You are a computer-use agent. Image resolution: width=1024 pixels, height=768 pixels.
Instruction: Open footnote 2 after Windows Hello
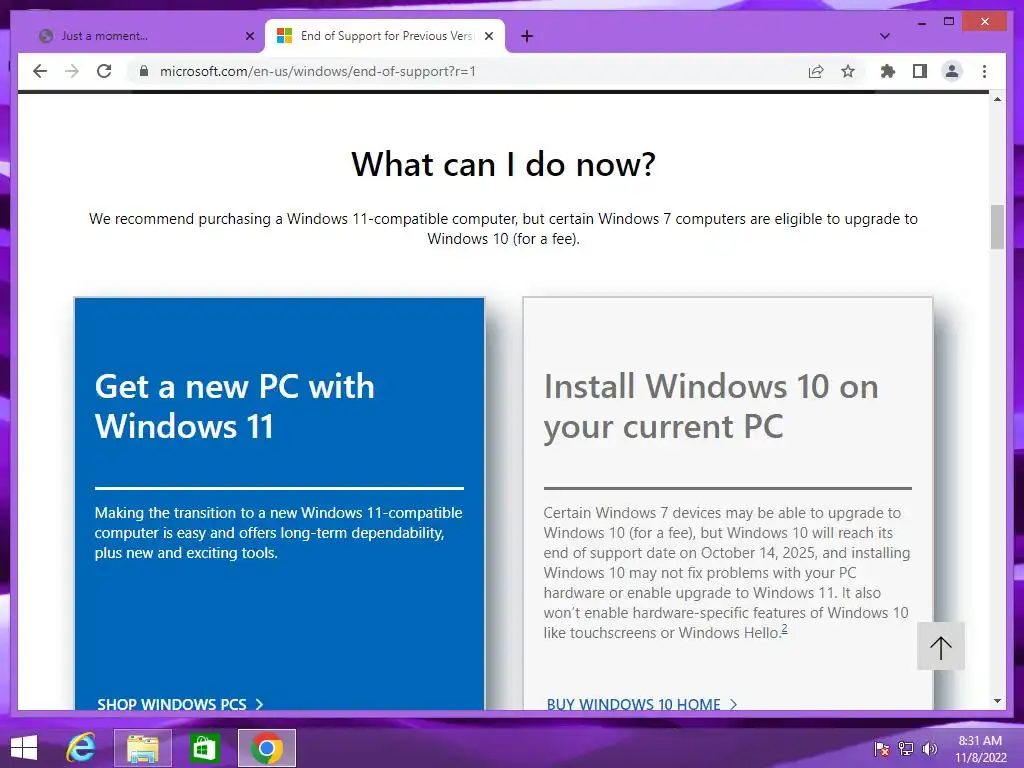point(784,629)
